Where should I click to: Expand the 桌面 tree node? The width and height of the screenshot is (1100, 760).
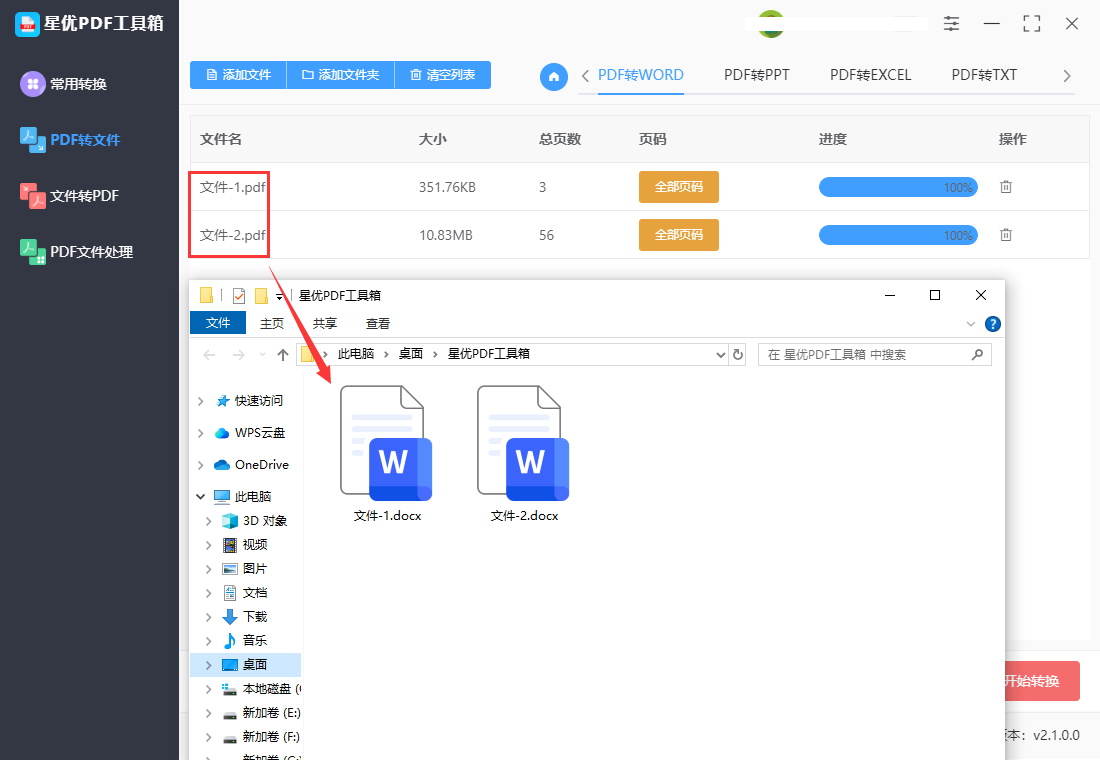click(x=208, y=665)
